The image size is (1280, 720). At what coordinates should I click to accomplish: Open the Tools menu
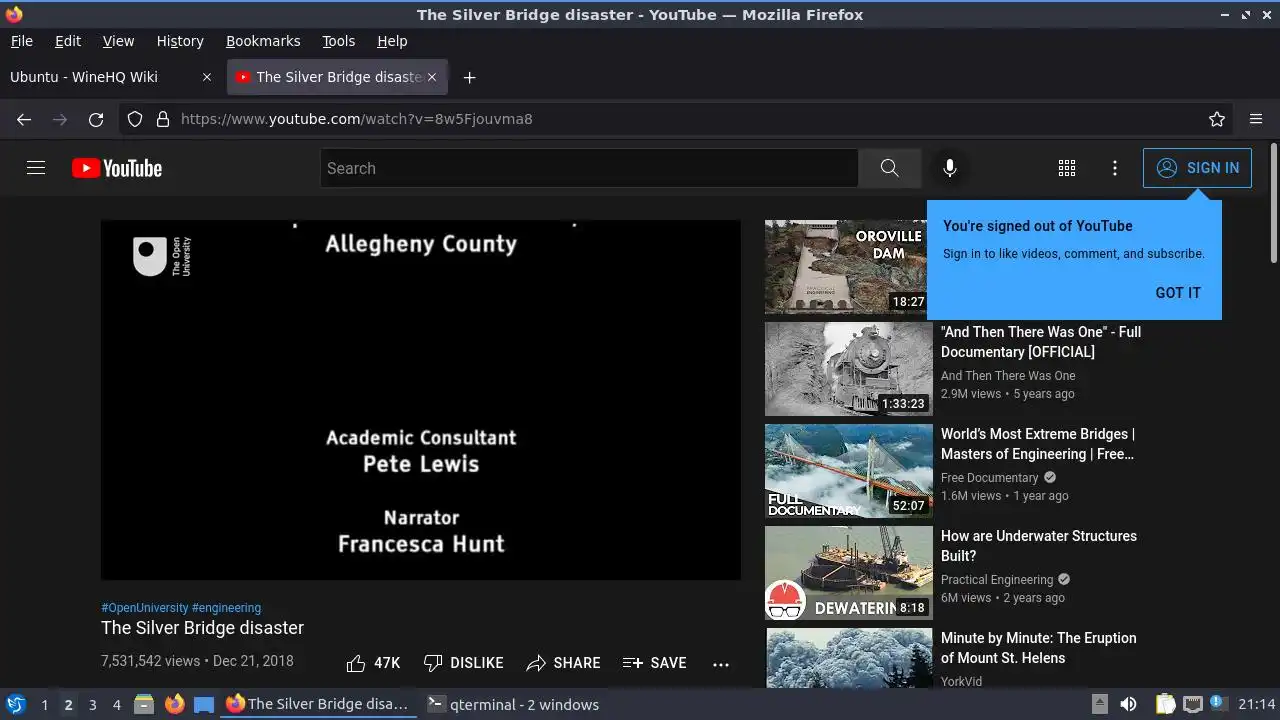coord(338,41)
